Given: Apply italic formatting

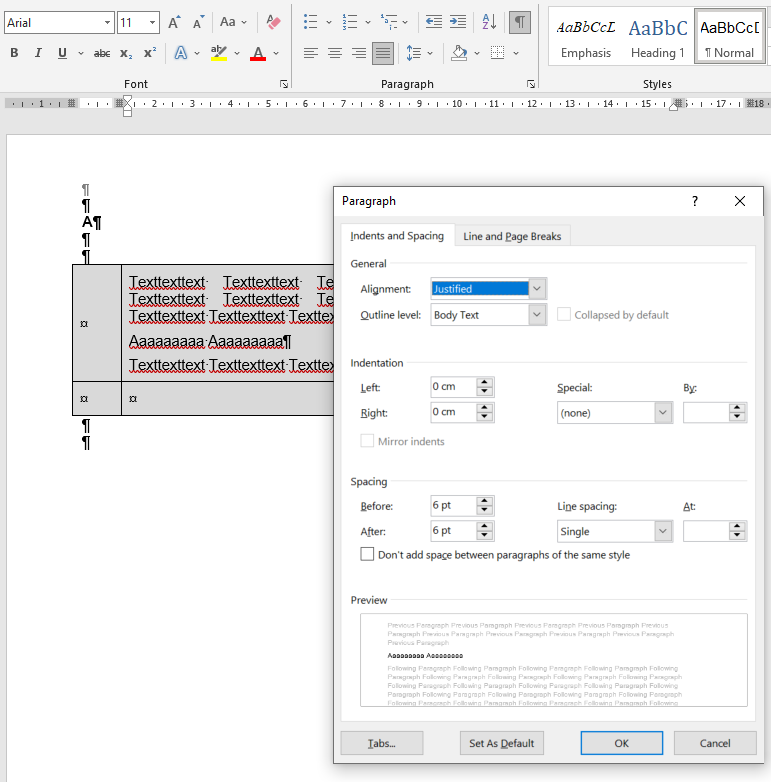Looking at the screenshot, I should coord(38,53).
